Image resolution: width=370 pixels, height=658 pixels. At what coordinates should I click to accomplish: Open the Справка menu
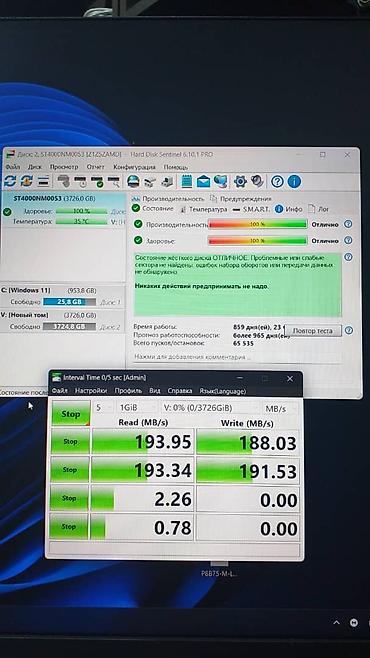(180, 391)
